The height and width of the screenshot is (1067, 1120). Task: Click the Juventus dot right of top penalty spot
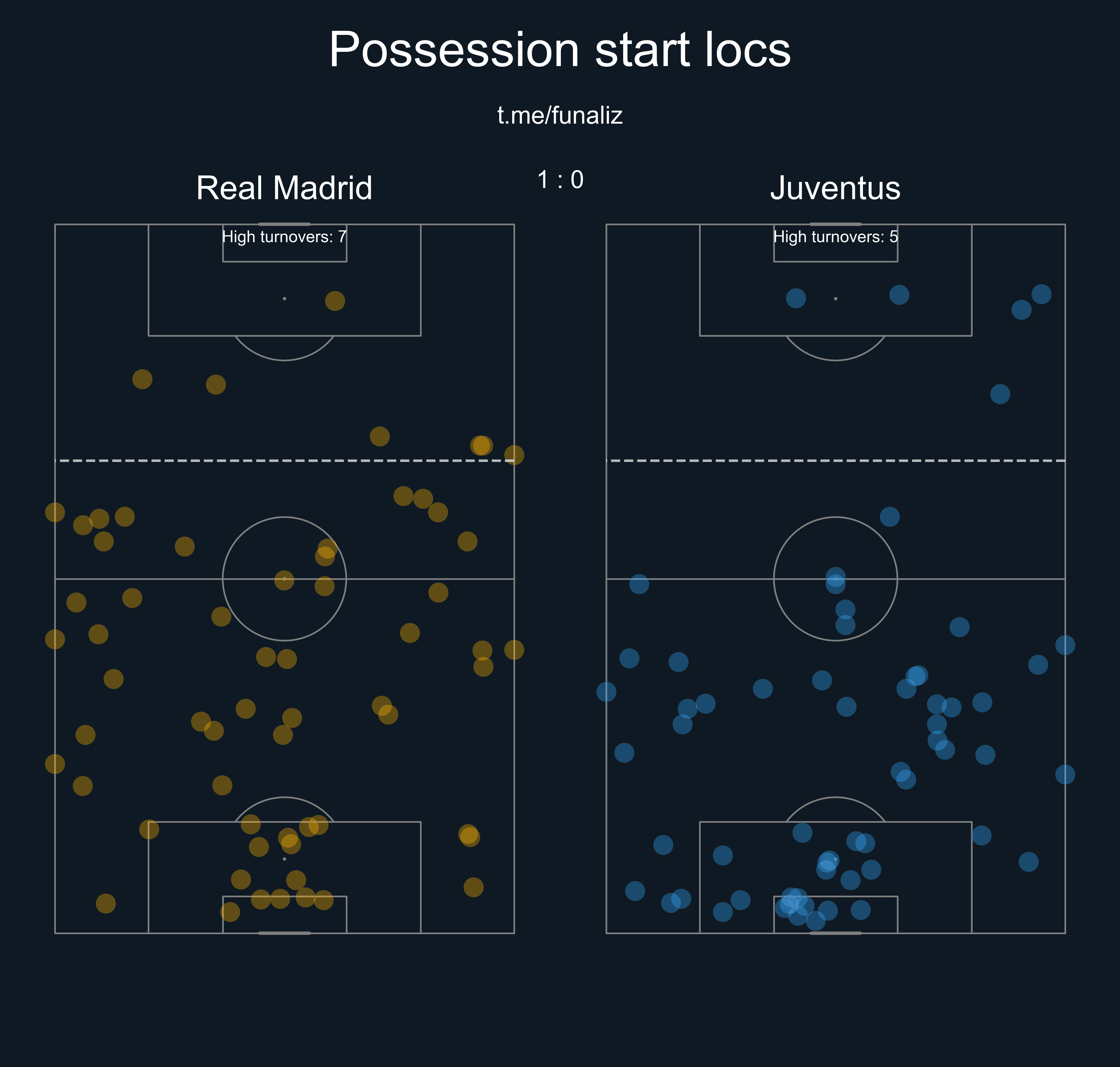tap(899, 295)
